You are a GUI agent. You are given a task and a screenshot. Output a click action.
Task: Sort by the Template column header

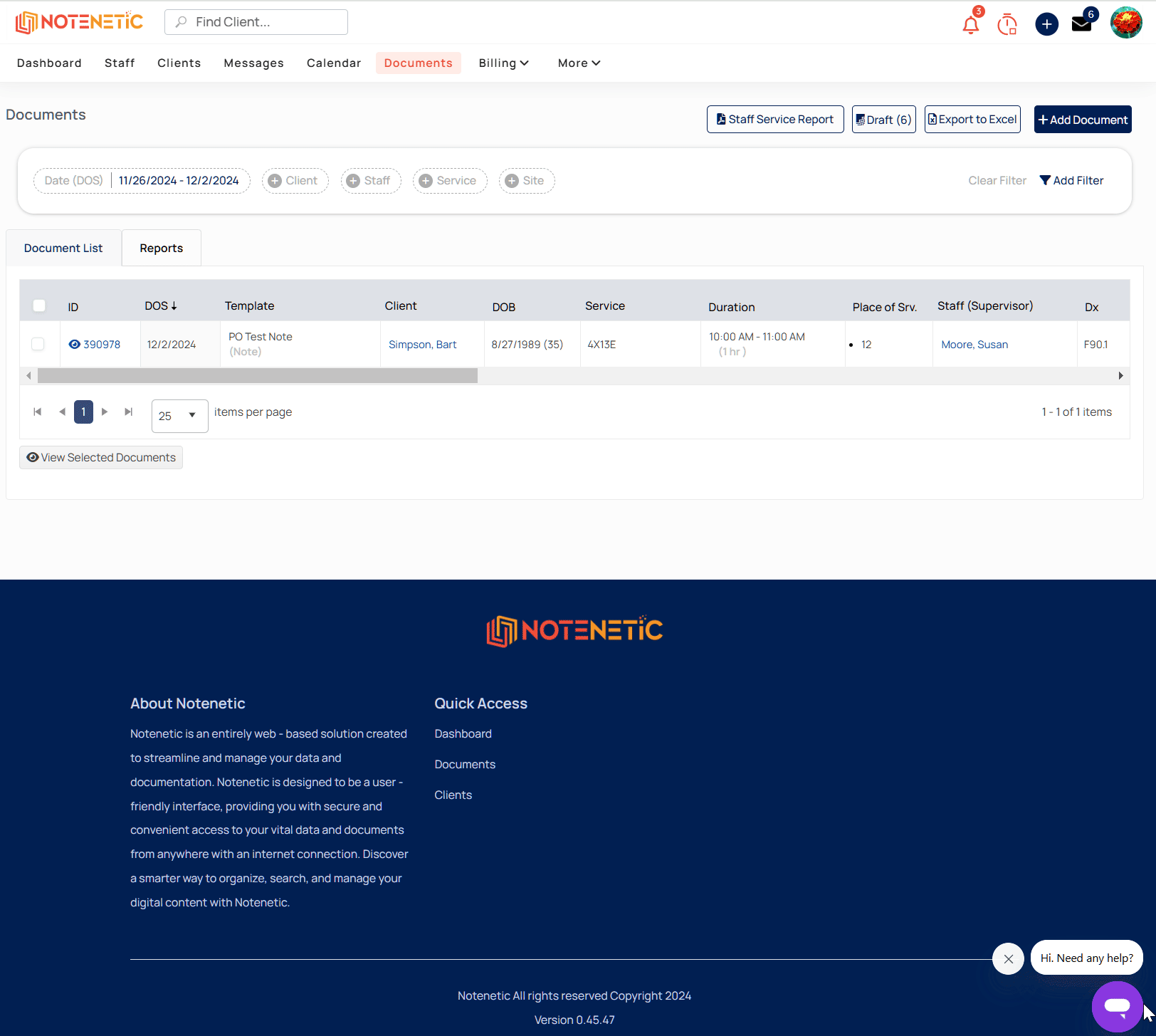249,306
